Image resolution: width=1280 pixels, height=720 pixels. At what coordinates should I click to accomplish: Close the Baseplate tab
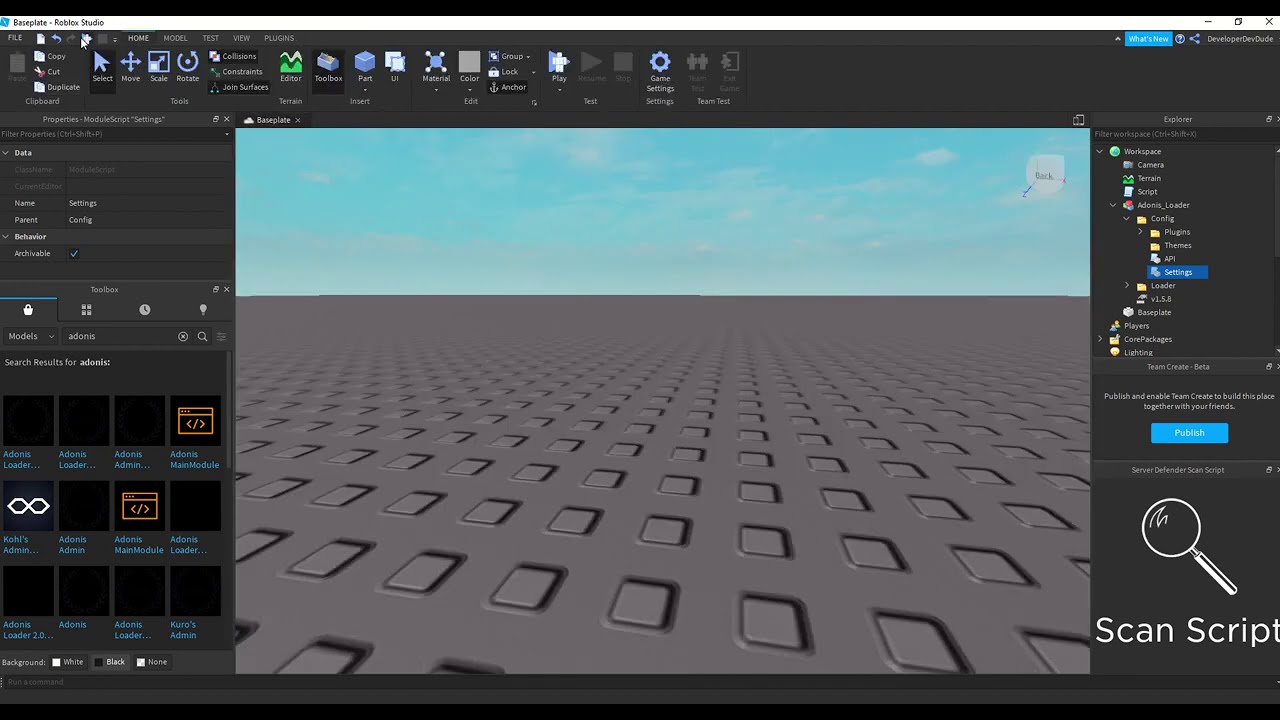coord(297,120)
